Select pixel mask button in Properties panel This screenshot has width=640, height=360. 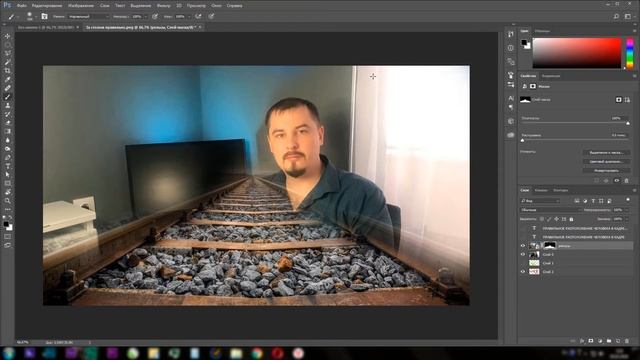pos(618,100)
